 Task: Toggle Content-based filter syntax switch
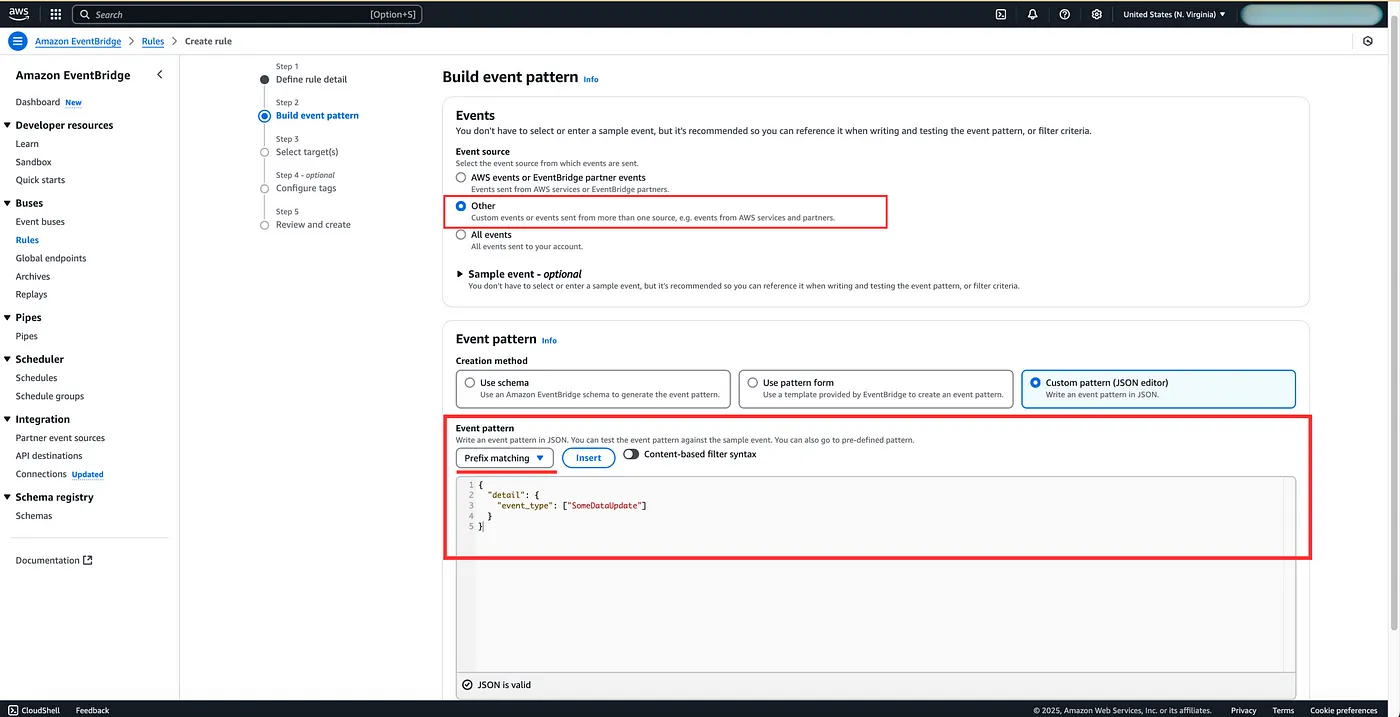point(631,454)
